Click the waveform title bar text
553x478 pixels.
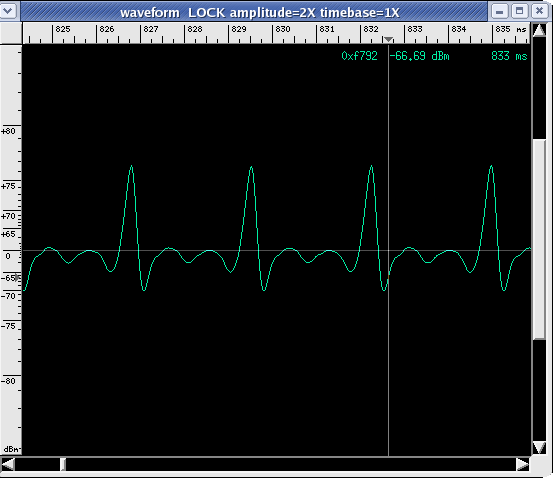260,13
